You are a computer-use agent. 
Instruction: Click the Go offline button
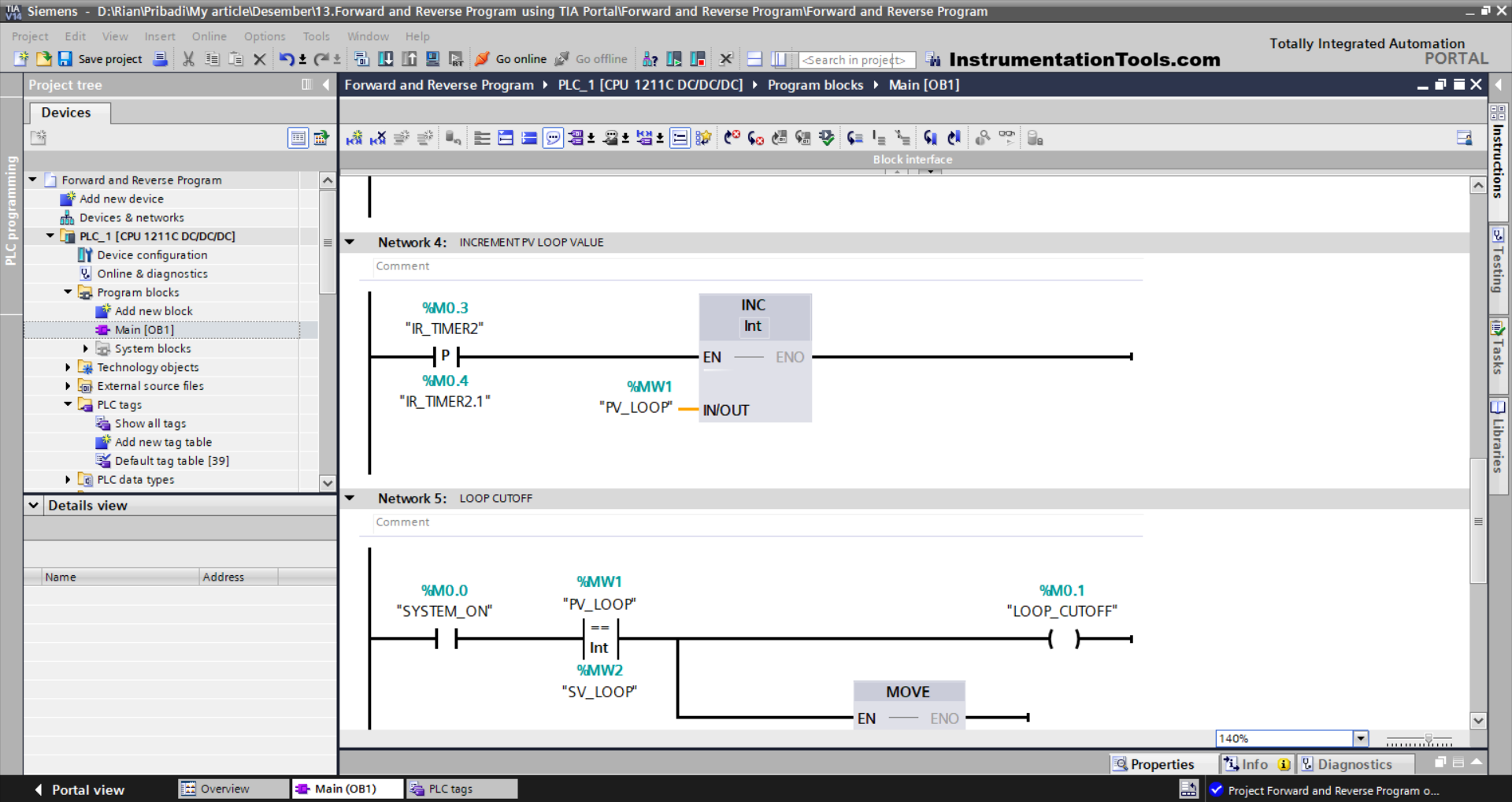click(591, 59)
